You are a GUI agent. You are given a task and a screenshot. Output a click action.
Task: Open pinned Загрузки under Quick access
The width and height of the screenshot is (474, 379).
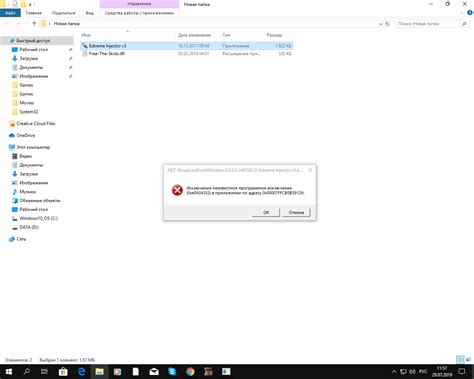[x=29, y=58]
